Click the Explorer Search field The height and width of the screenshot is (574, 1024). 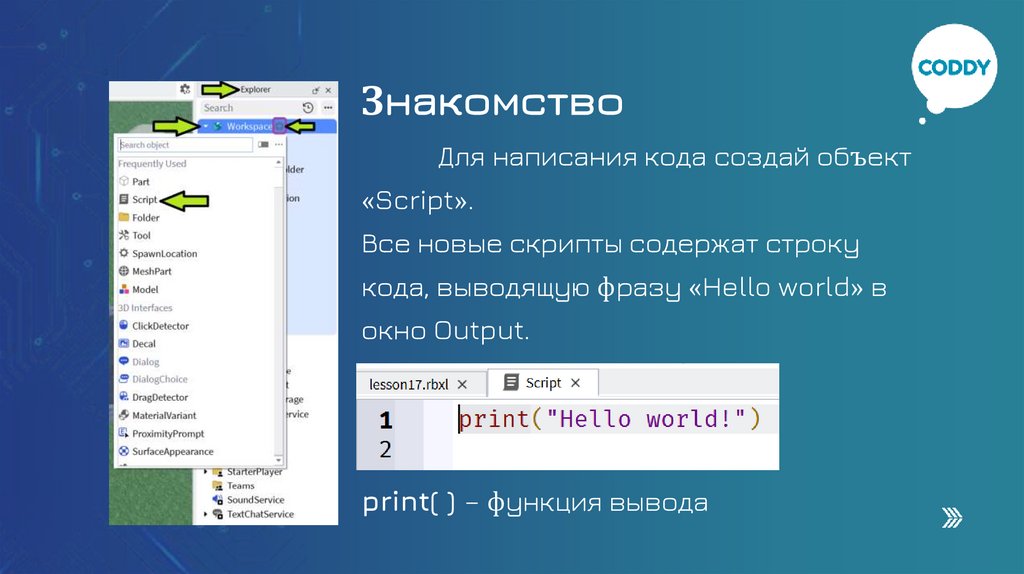(249, 108)
